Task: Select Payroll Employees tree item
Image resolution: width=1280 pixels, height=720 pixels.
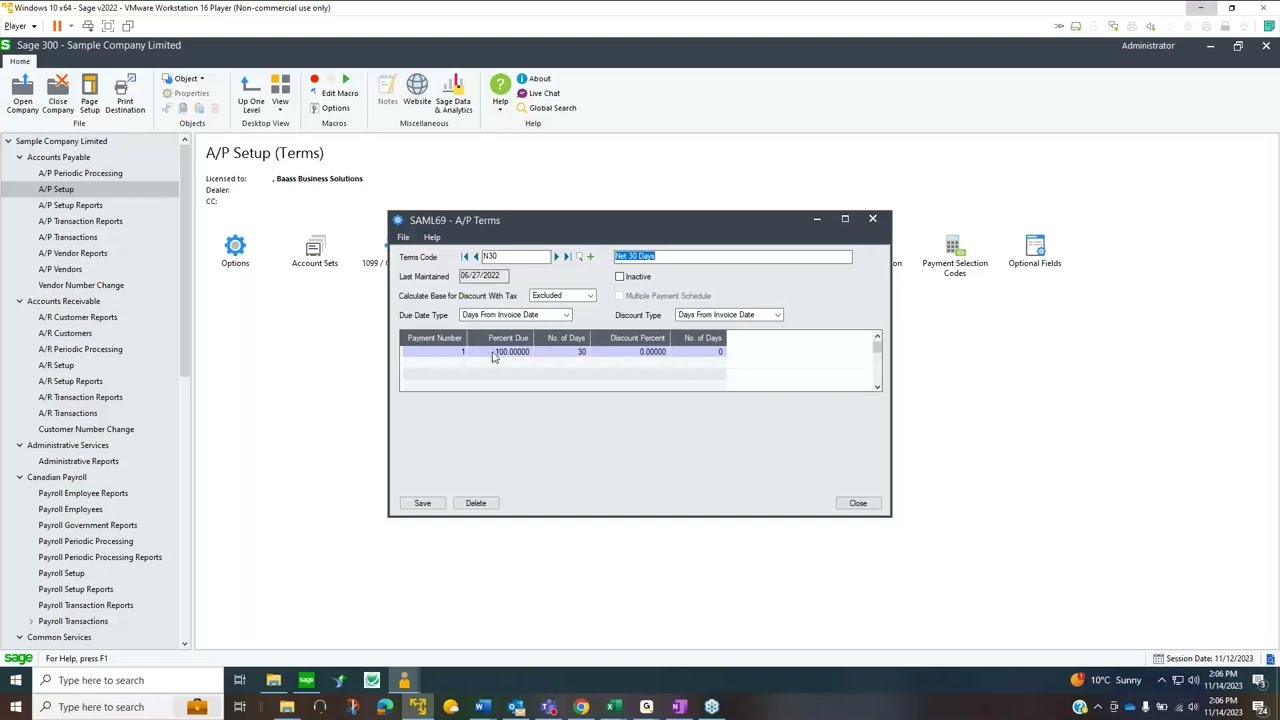Action: [x=70, y=509]
